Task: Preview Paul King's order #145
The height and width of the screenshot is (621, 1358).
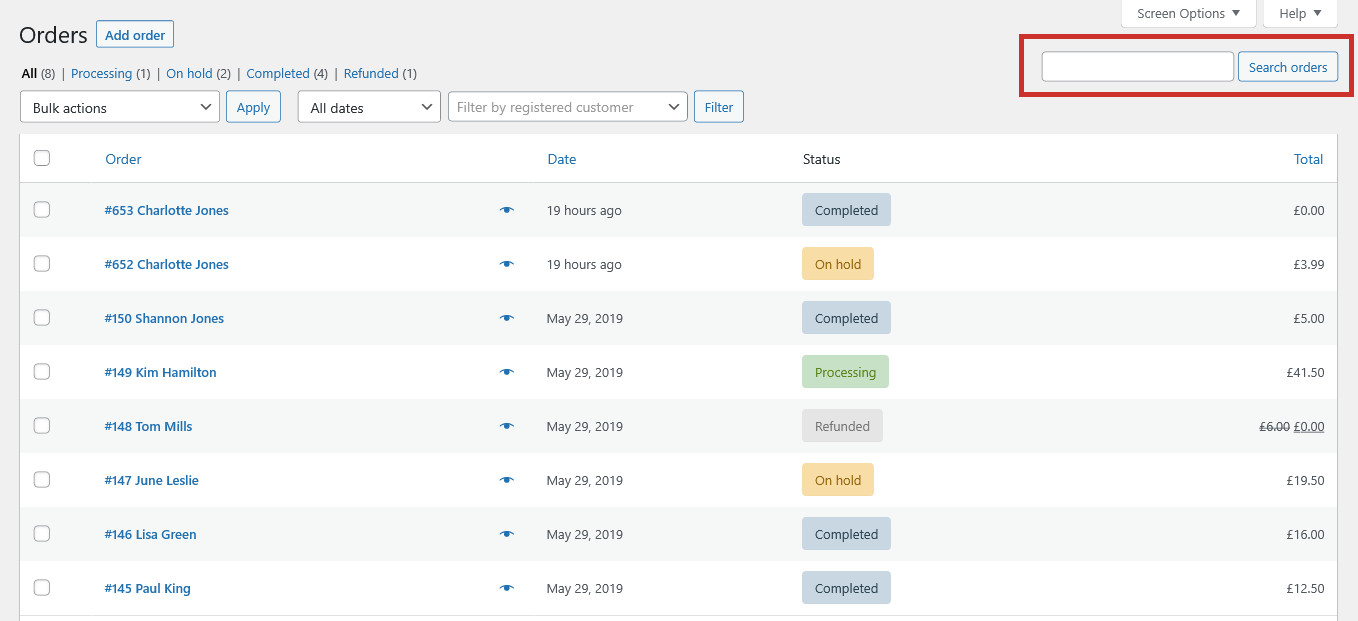Action: click(507, 588)
